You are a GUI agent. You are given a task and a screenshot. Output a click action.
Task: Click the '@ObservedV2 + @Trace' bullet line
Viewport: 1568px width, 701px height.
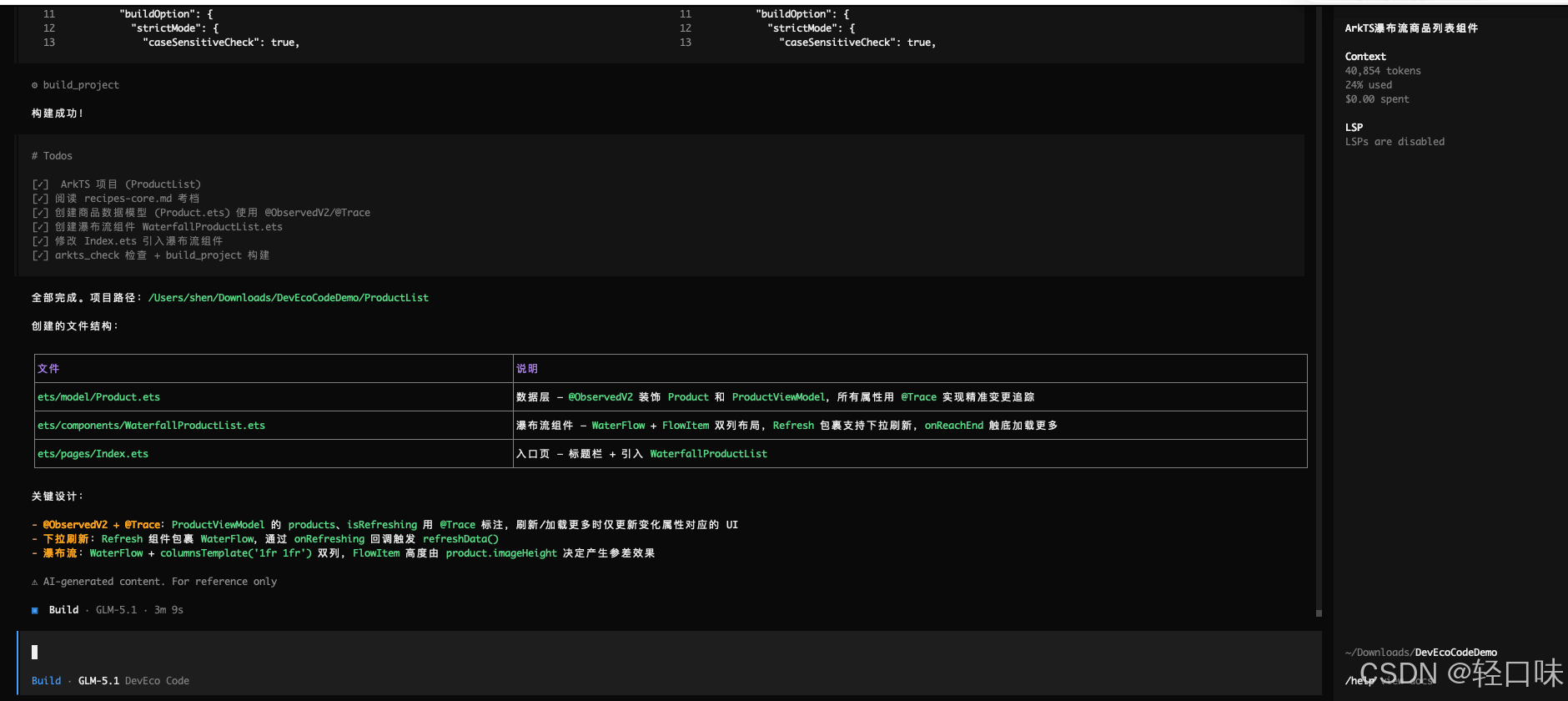[385, 525]
